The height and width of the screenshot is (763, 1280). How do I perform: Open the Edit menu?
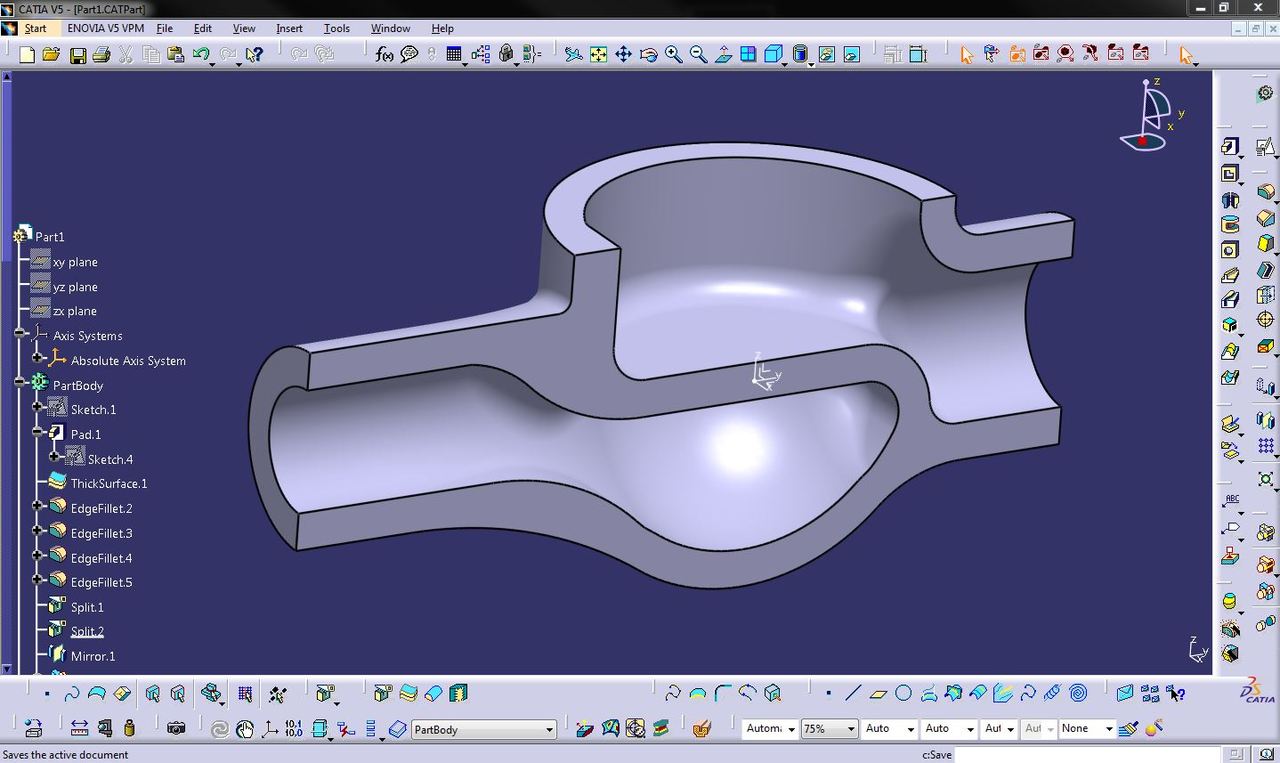click(203, 28)
